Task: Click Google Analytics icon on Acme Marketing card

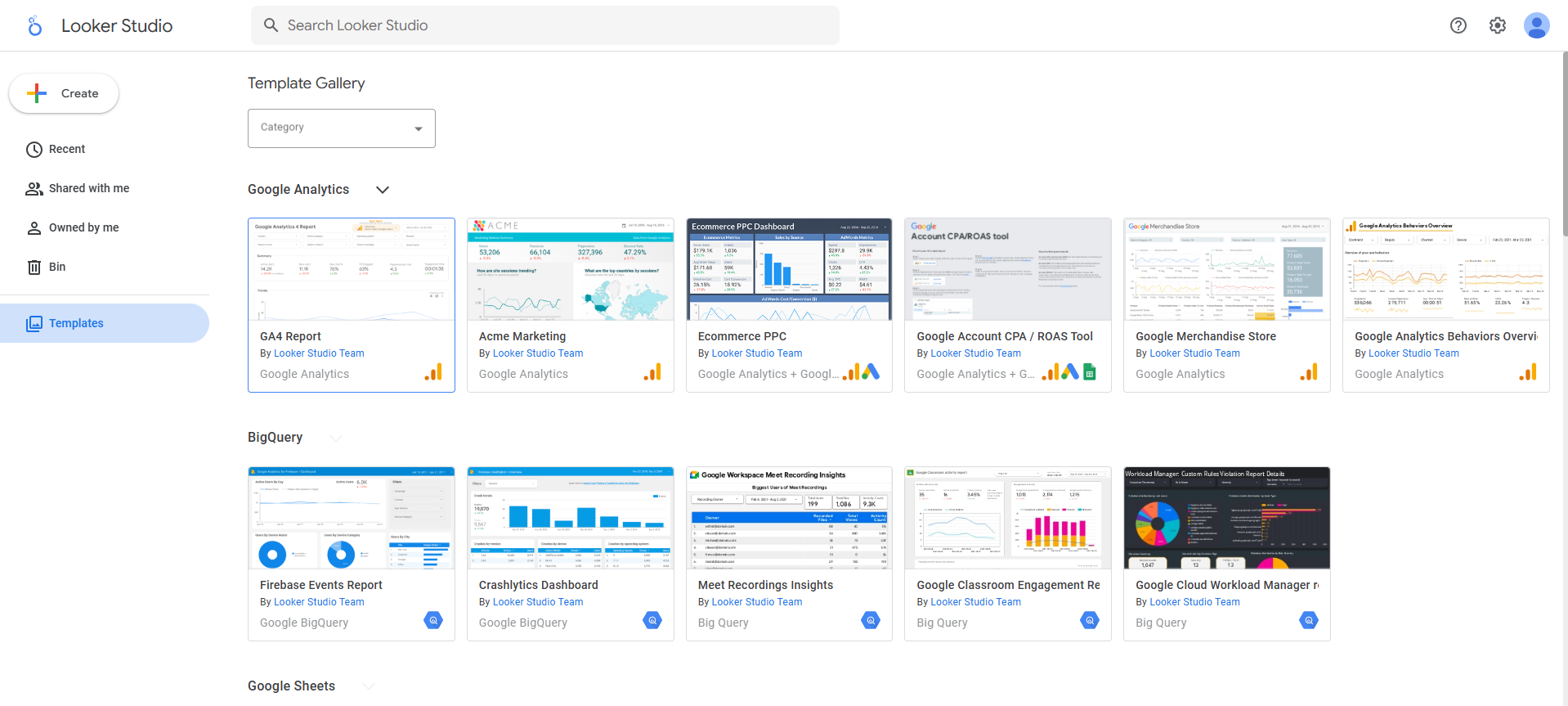Action: [x=652, y=372]
